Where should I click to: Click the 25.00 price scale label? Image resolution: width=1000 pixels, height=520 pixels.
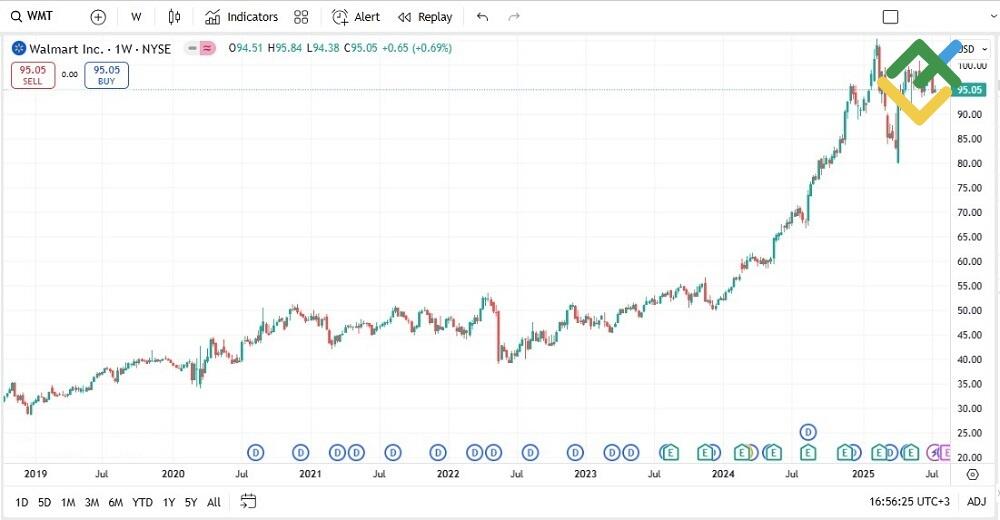click(969, 433)
